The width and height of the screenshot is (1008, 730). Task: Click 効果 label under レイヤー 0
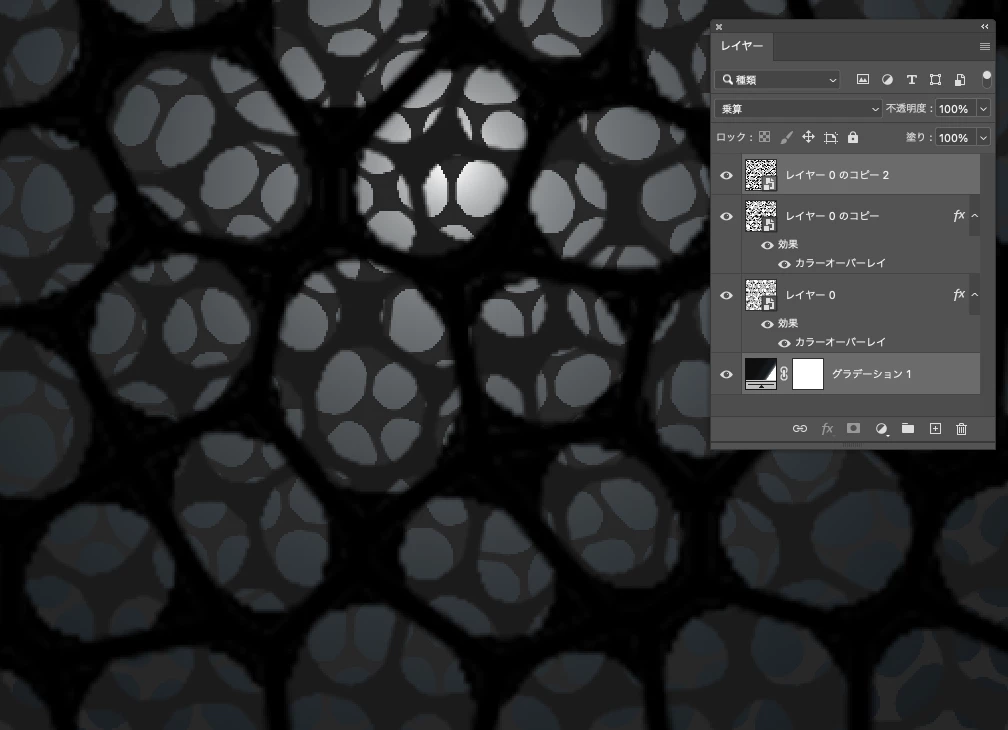pyautogui.click(x=788, y=324)
